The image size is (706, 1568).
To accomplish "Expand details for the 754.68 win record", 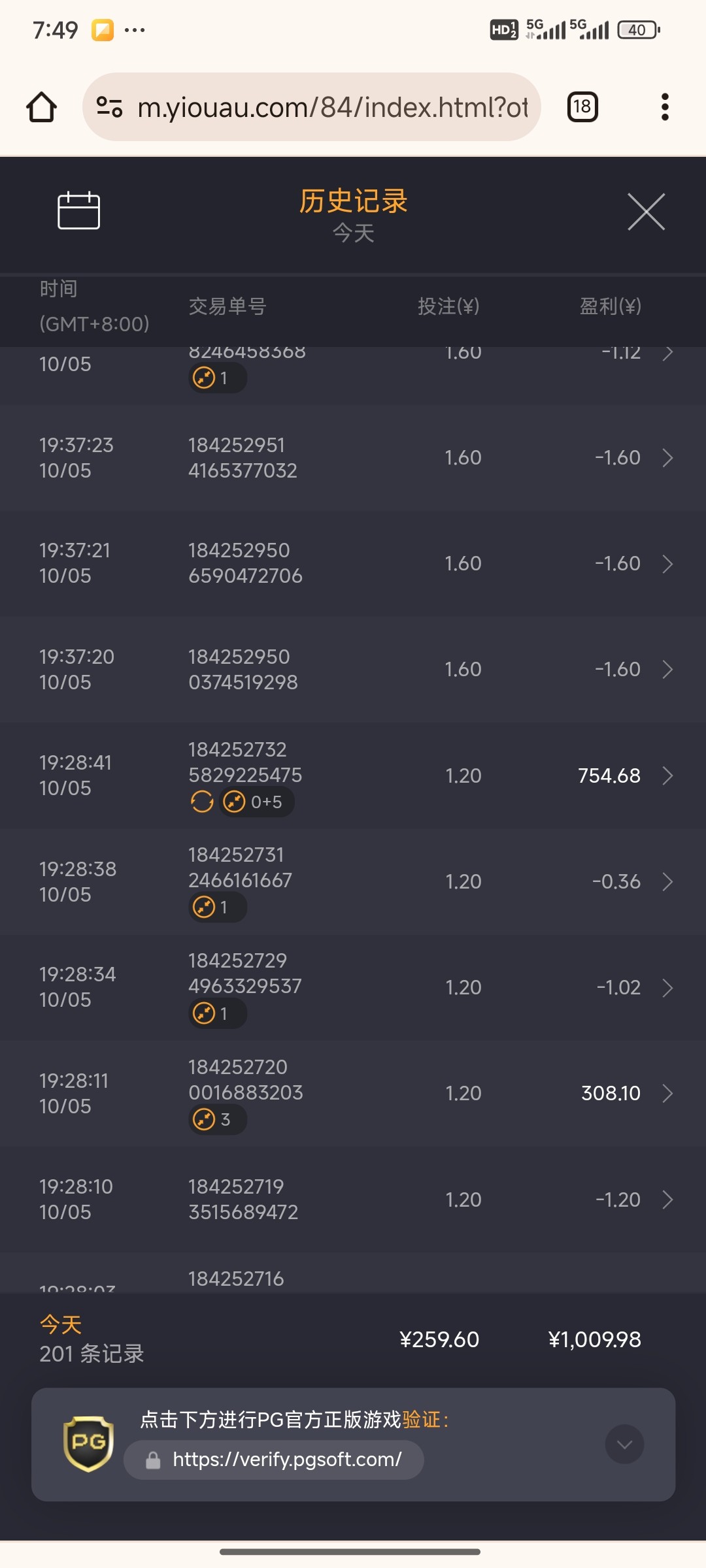I will (x=667, y=776).
